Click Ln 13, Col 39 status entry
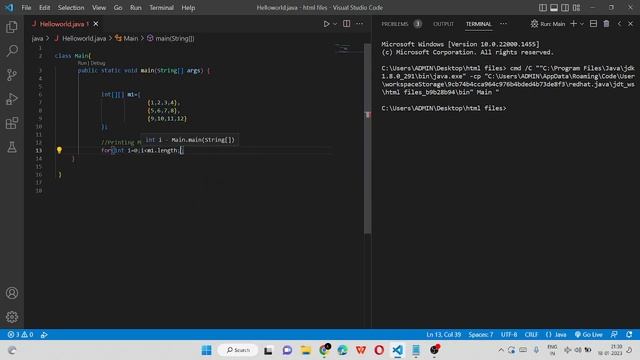Screen dimensions: 640x360 pyautogui.click(x=443, y=334)
